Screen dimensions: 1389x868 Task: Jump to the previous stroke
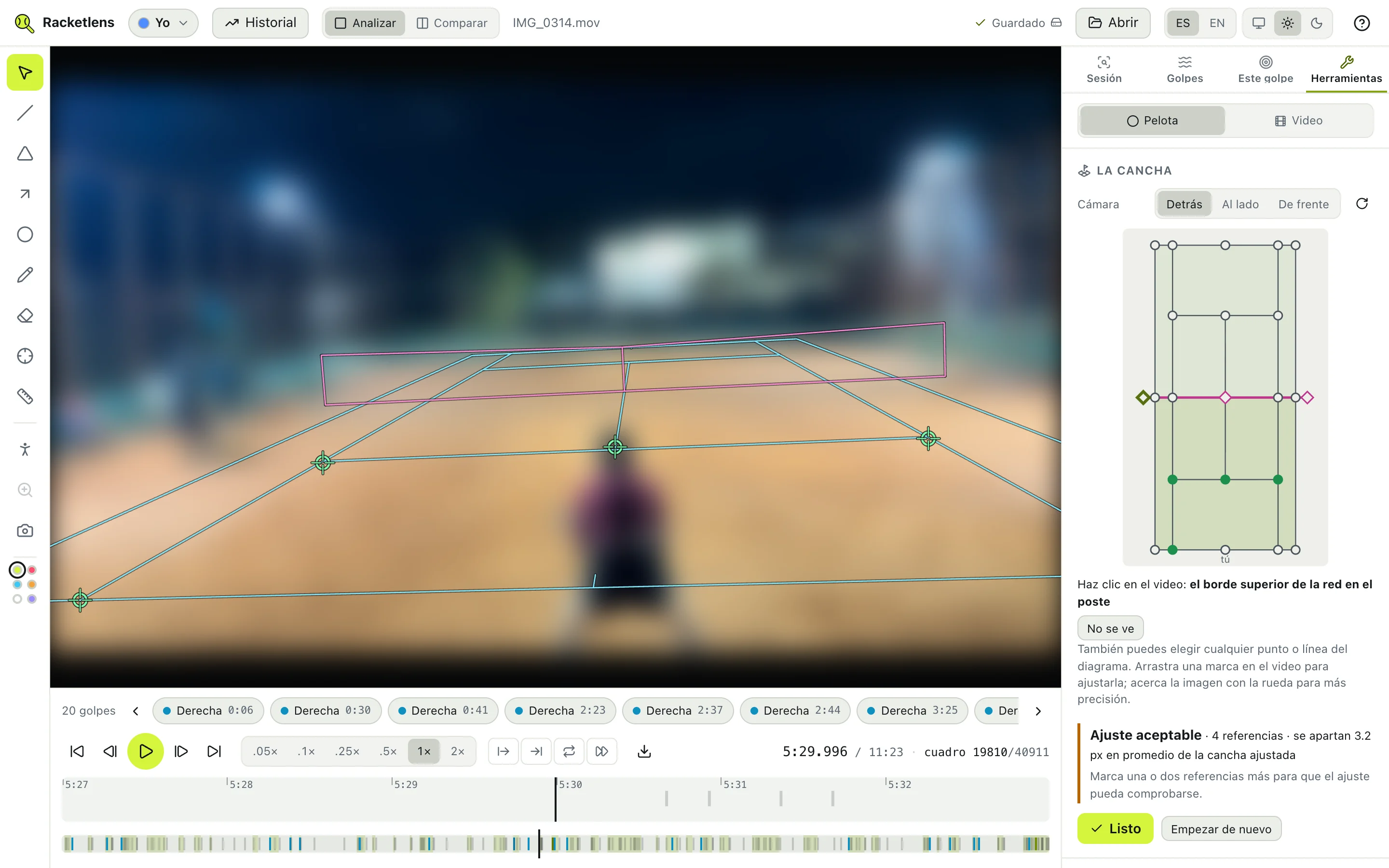[77, 751]
